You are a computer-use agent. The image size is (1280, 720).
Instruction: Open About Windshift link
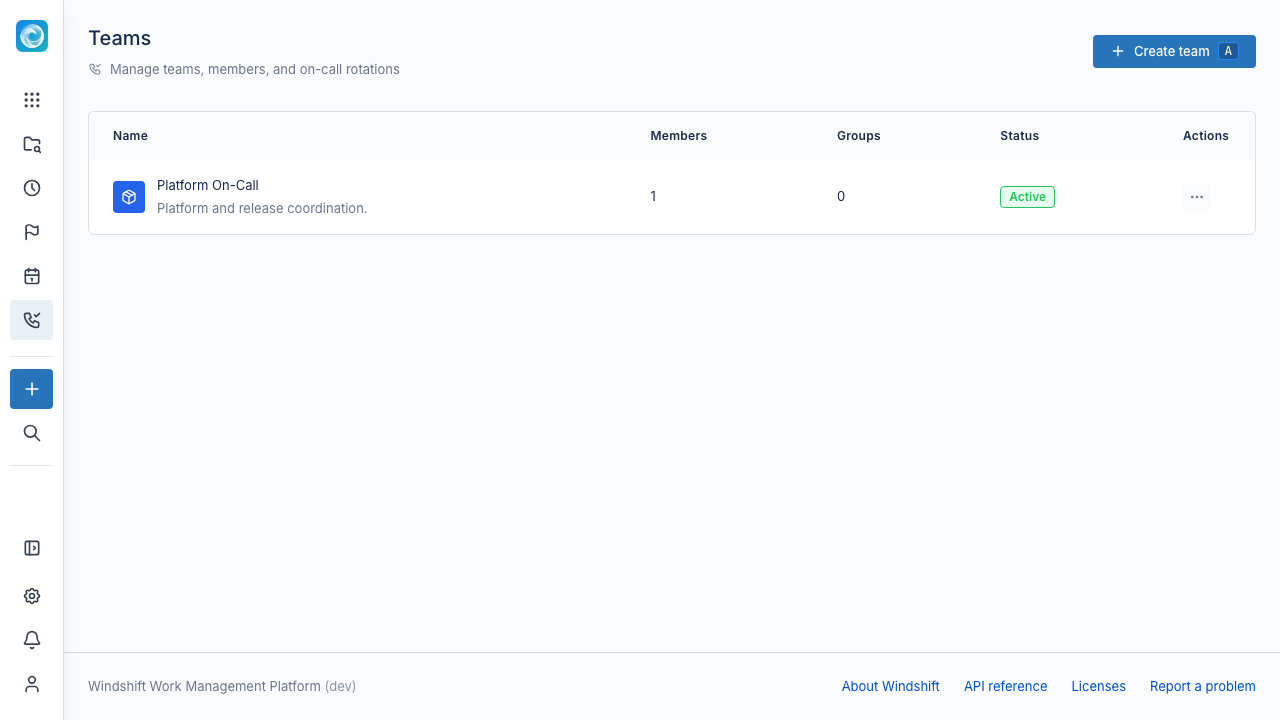[891, 686]
